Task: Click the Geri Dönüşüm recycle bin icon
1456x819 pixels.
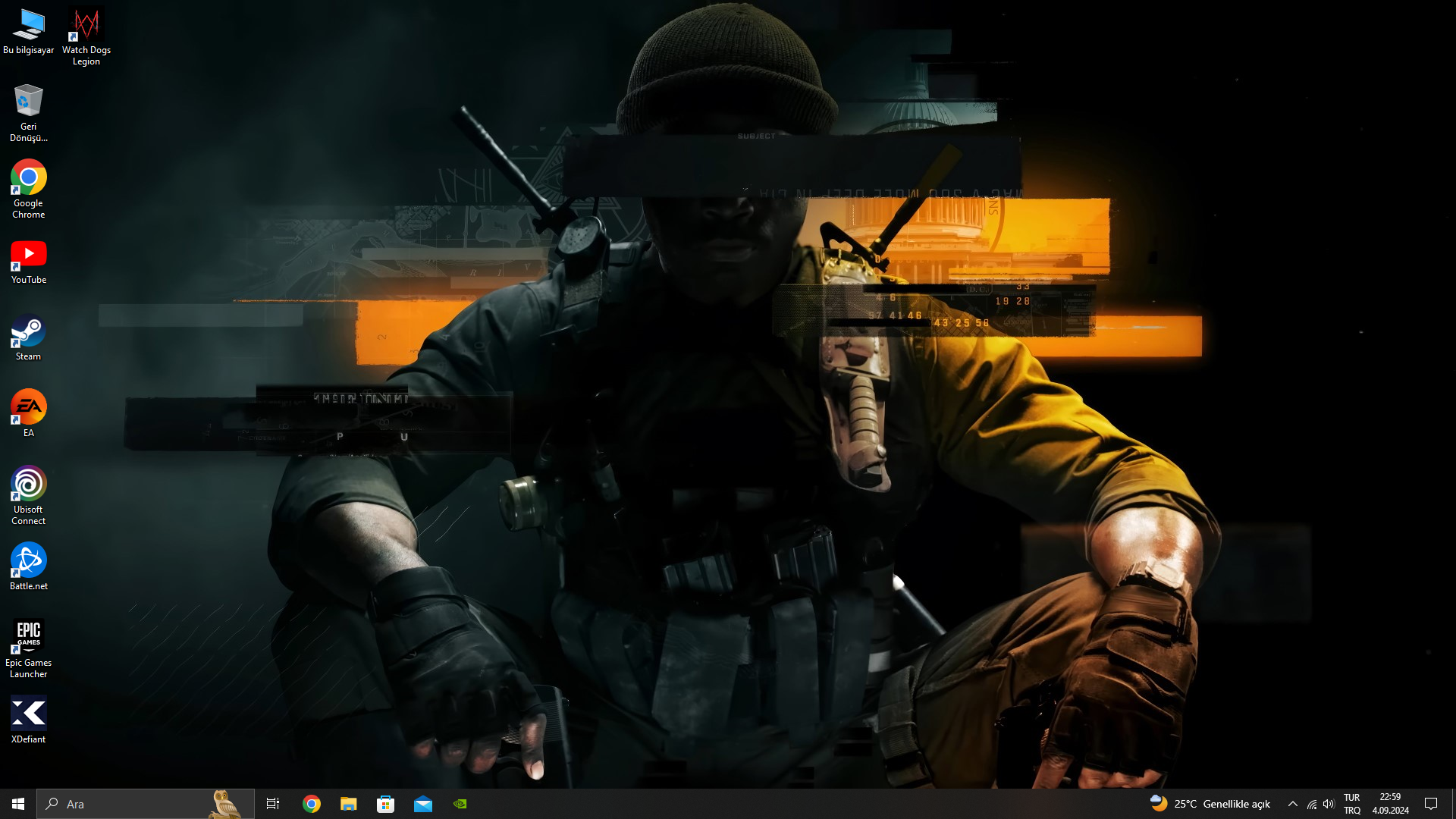Action: click(29, 102)
